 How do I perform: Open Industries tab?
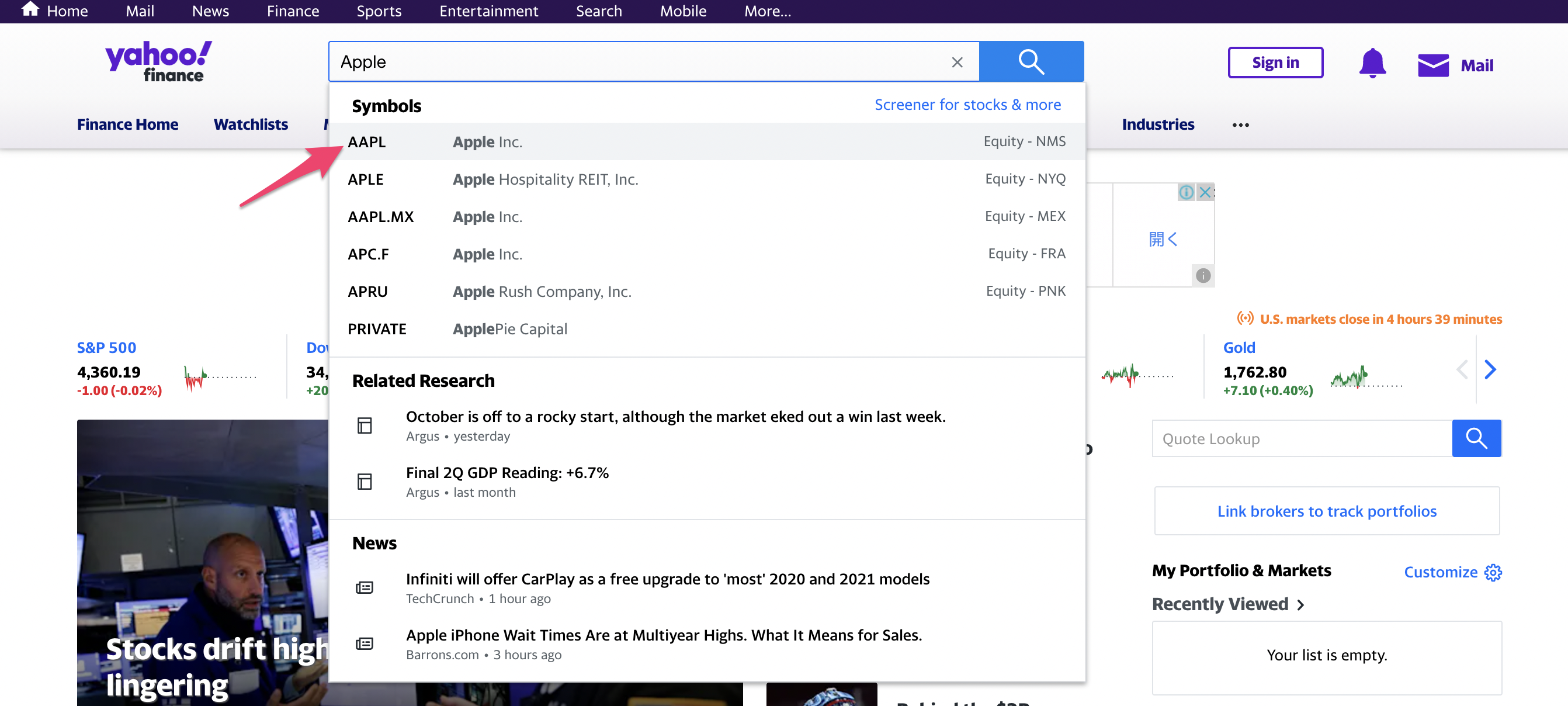coord(1158,124)
